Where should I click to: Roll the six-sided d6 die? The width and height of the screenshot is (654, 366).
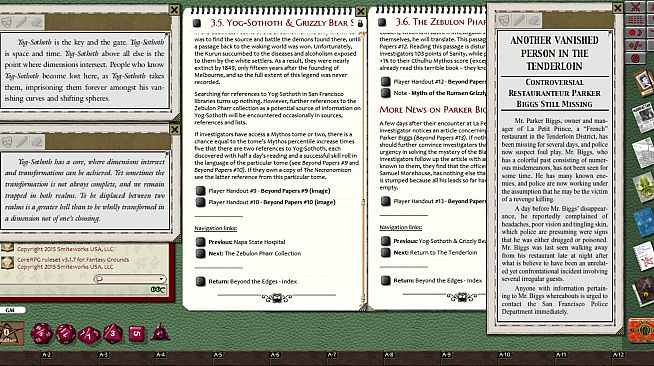point(137,333)
